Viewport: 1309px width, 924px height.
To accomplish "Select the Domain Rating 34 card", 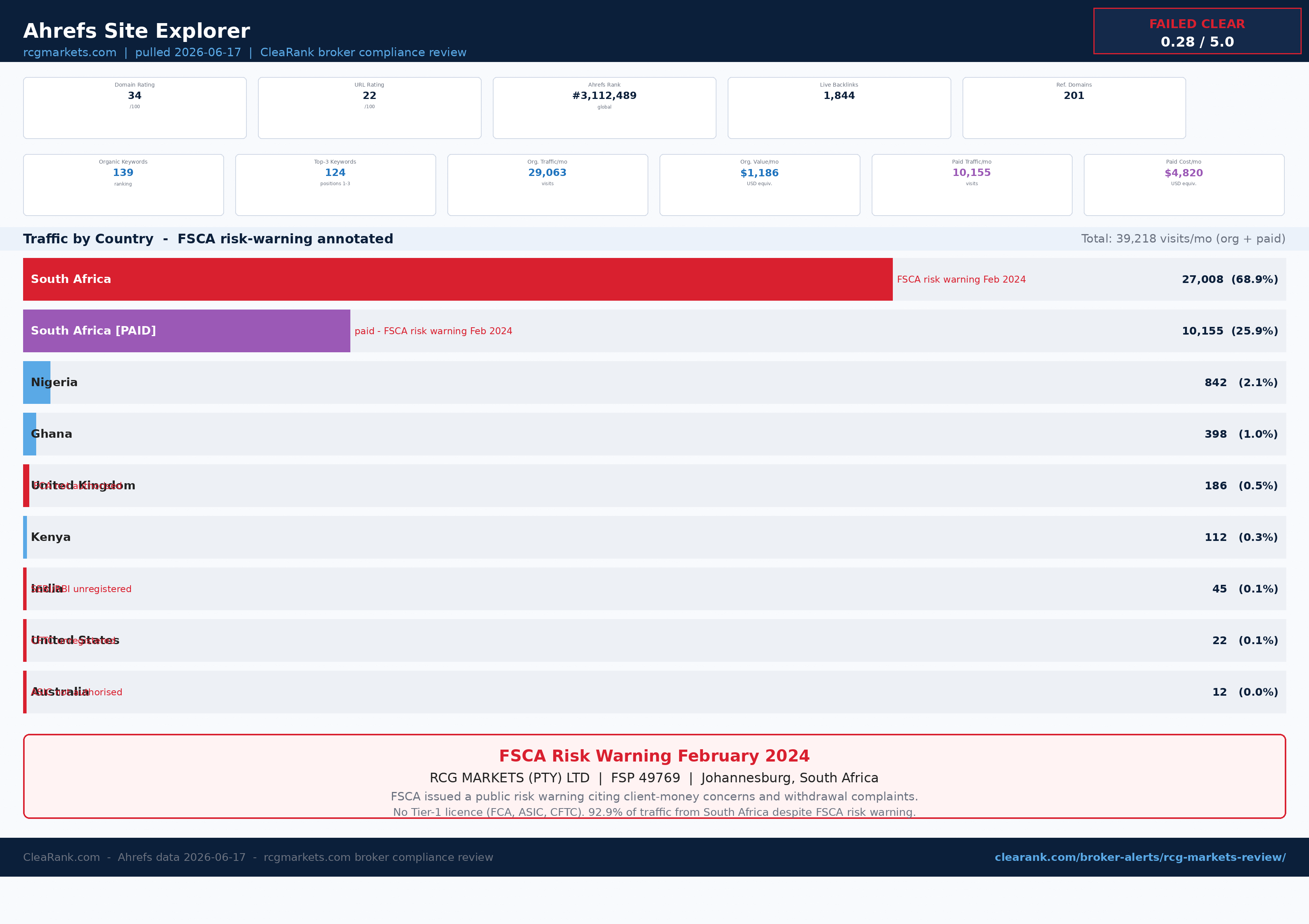I will pos(134,108).
